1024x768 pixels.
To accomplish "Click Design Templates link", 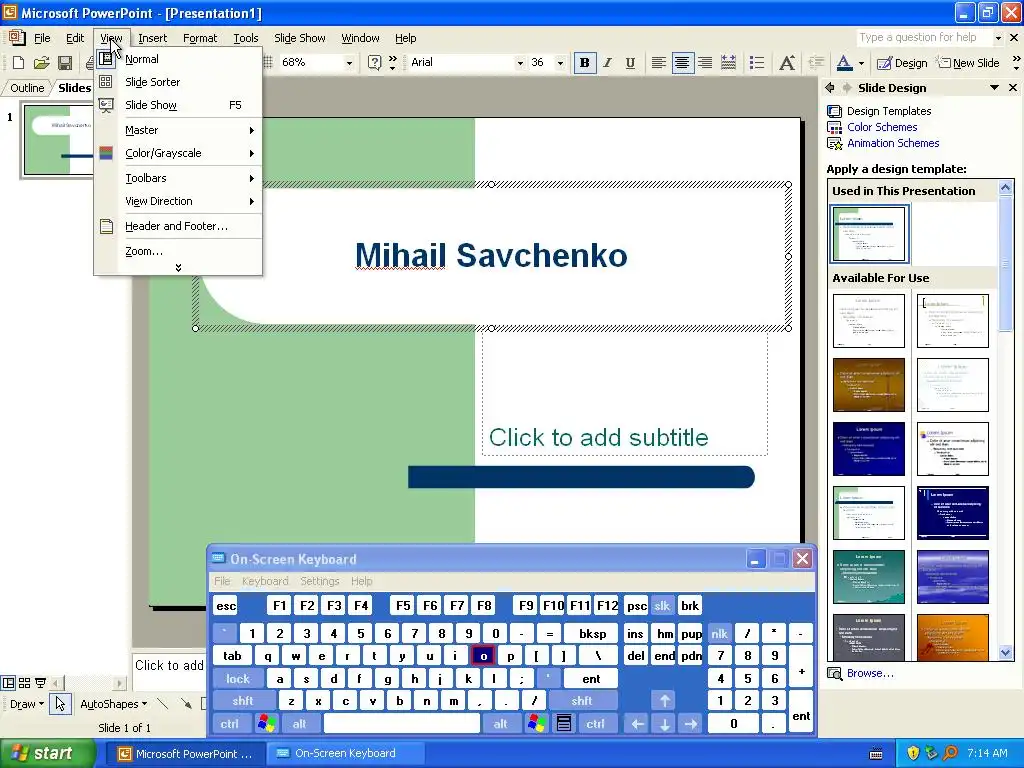I will coord(889,111).
